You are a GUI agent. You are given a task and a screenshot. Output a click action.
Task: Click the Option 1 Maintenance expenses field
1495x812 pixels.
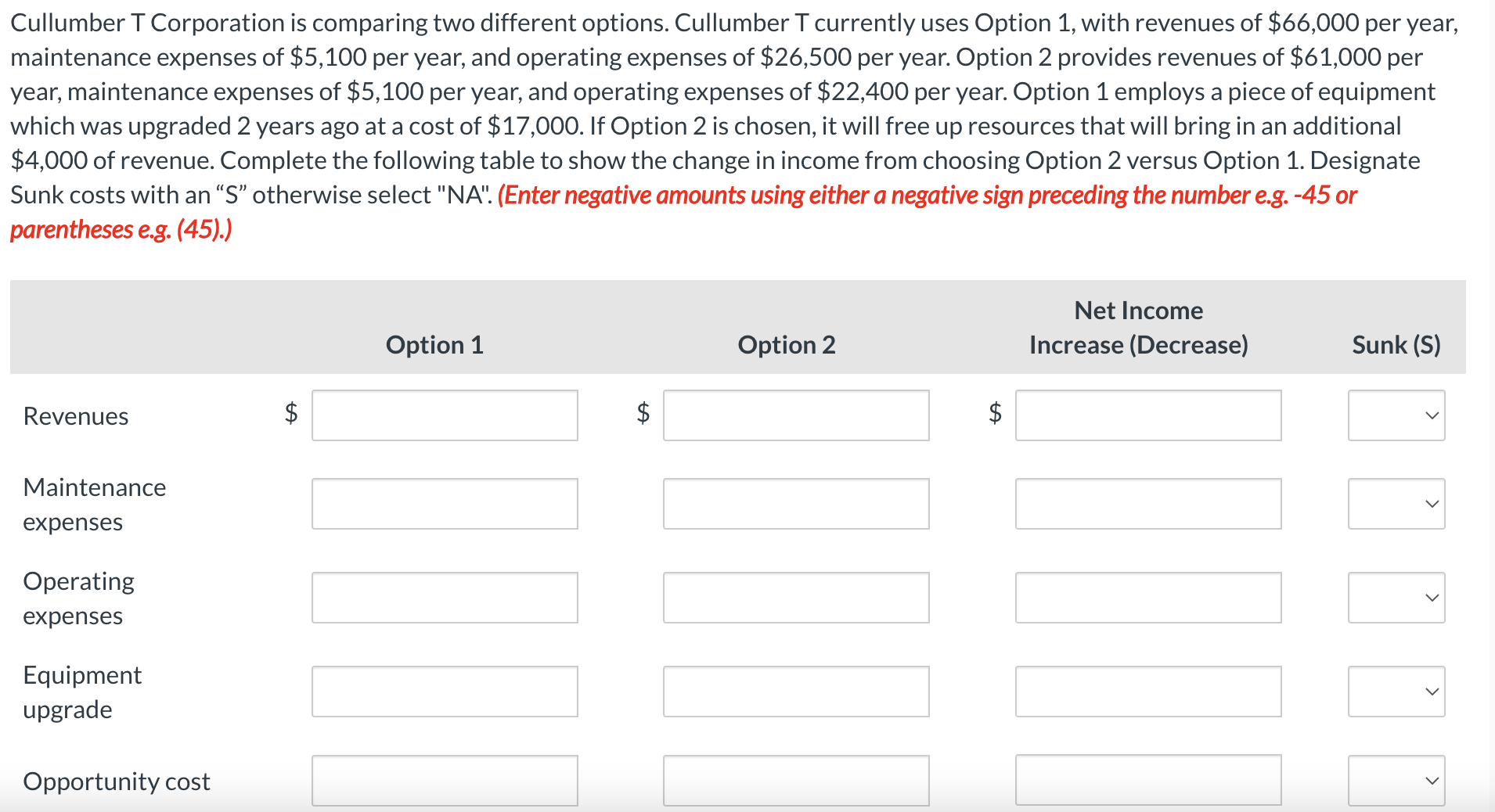tap(444, 504)
